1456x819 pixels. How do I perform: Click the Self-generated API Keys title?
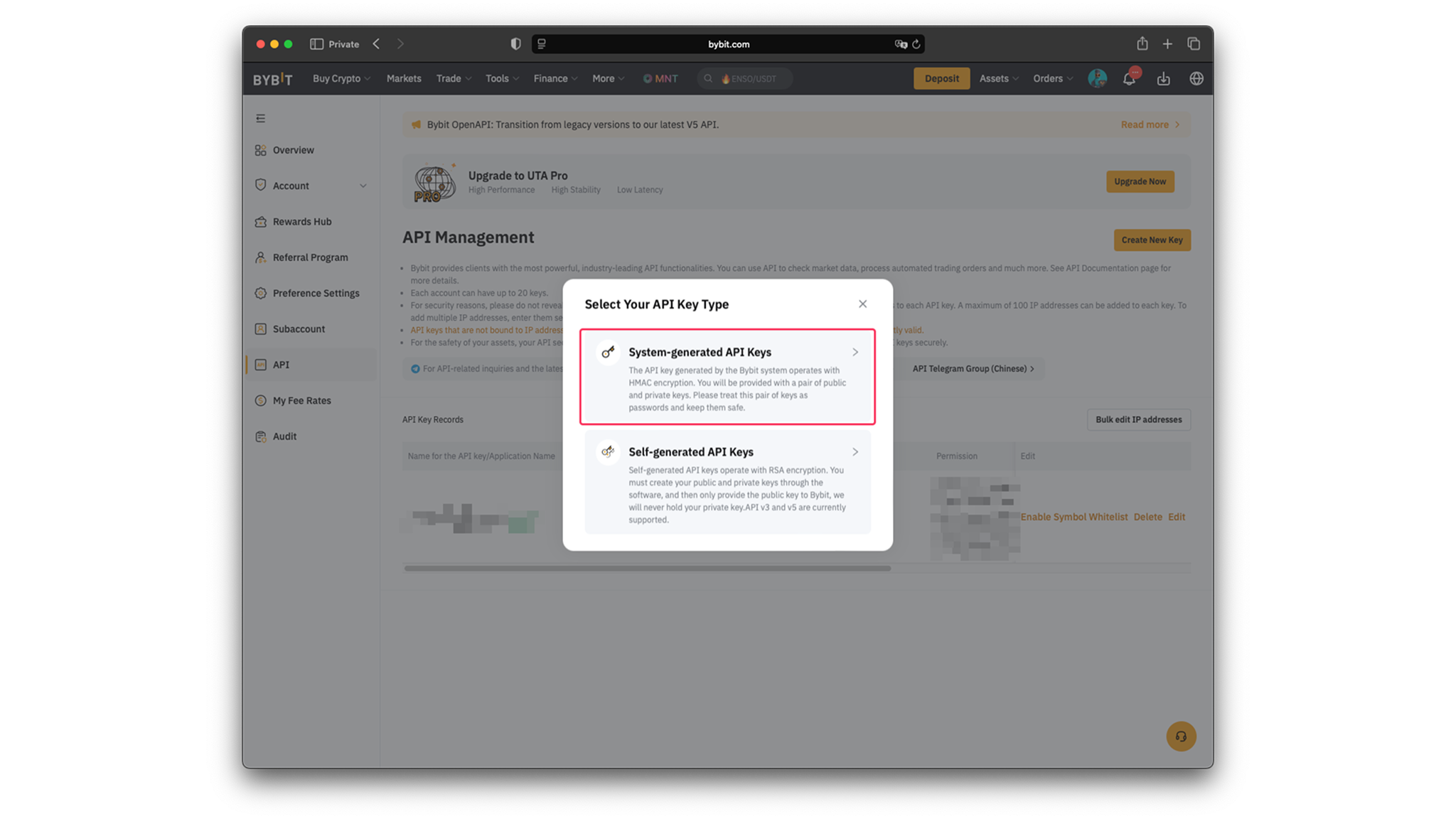pyautogui.click(x=690, y=452)
